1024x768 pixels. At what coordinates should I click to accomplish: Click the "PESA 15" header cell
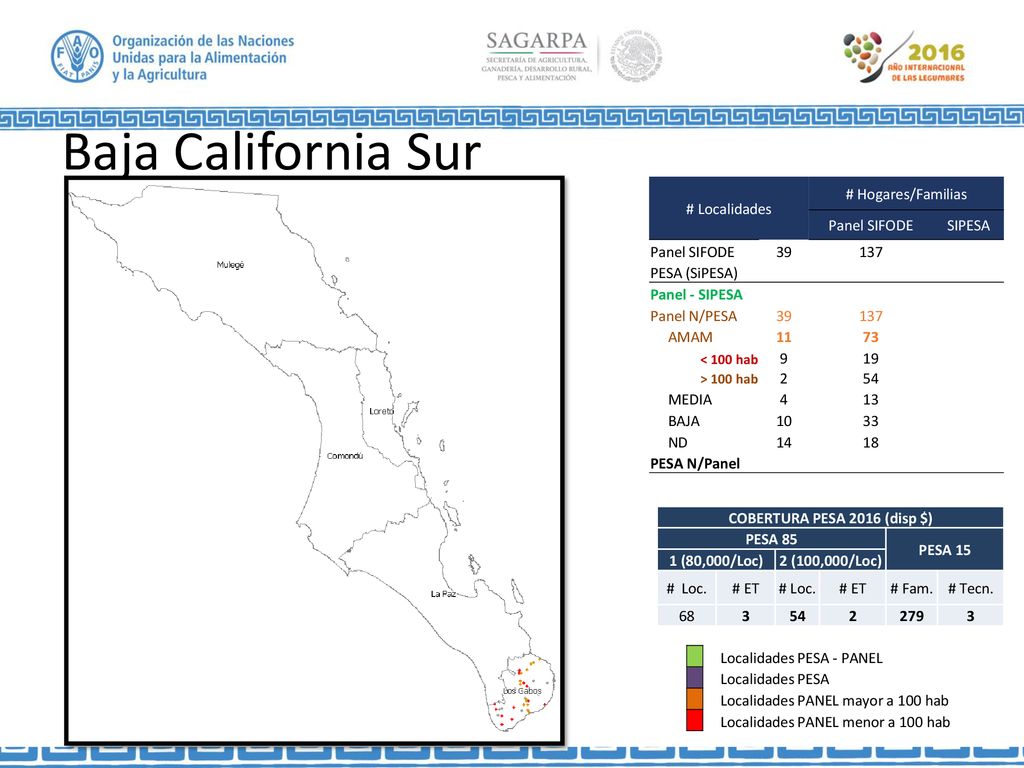click(x=944, y=550)
